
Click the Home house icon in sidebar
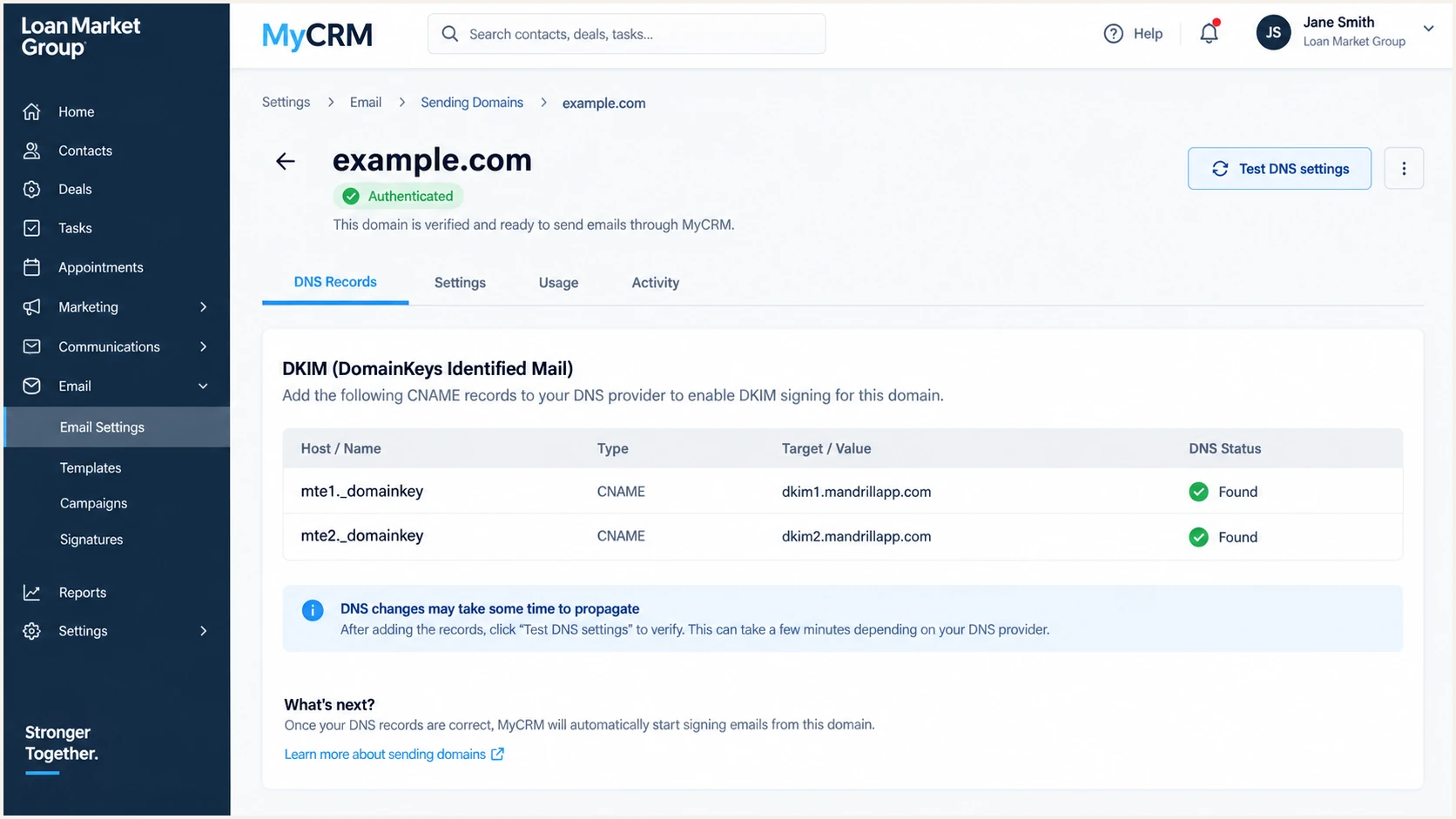pyautogui.click(x=31, y=111)
